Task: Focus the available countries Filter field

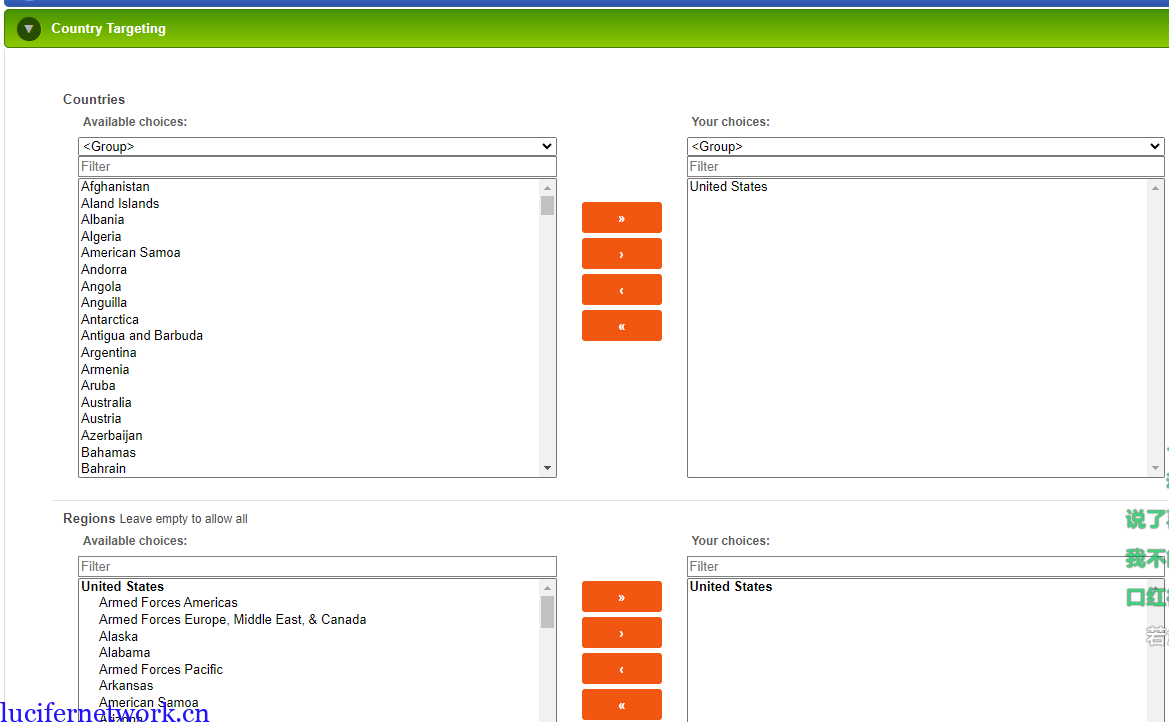Action: [317, 167]
